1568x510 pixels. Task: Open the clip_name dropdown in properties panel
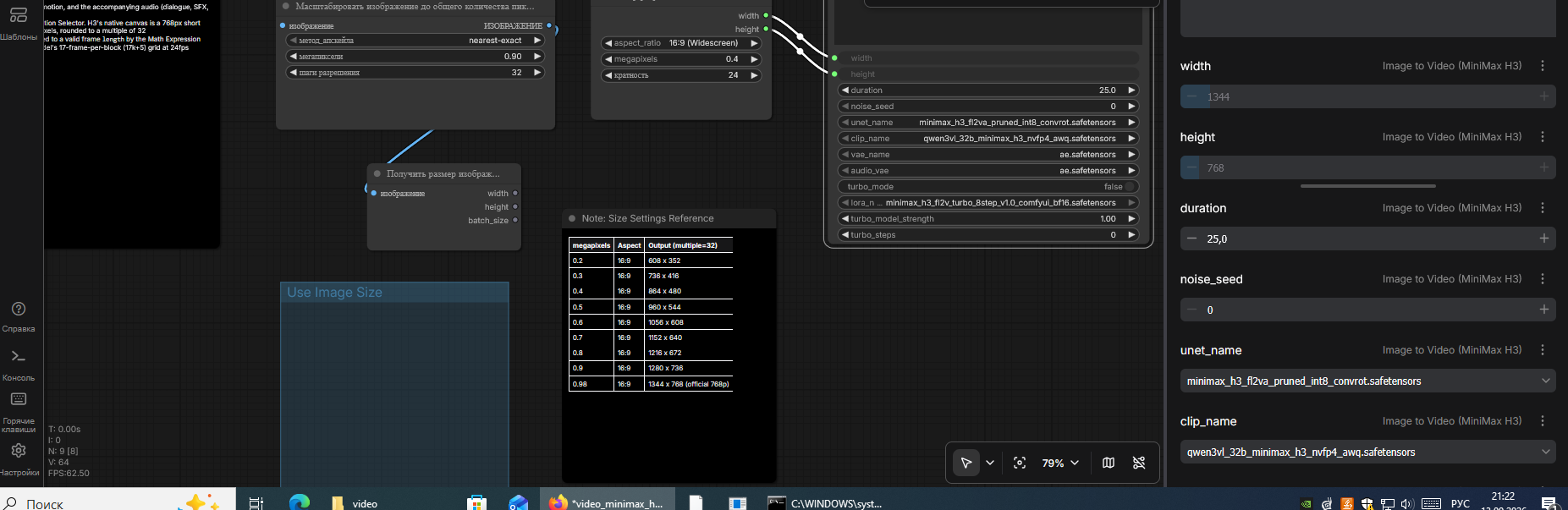[x=1367, y=452]
